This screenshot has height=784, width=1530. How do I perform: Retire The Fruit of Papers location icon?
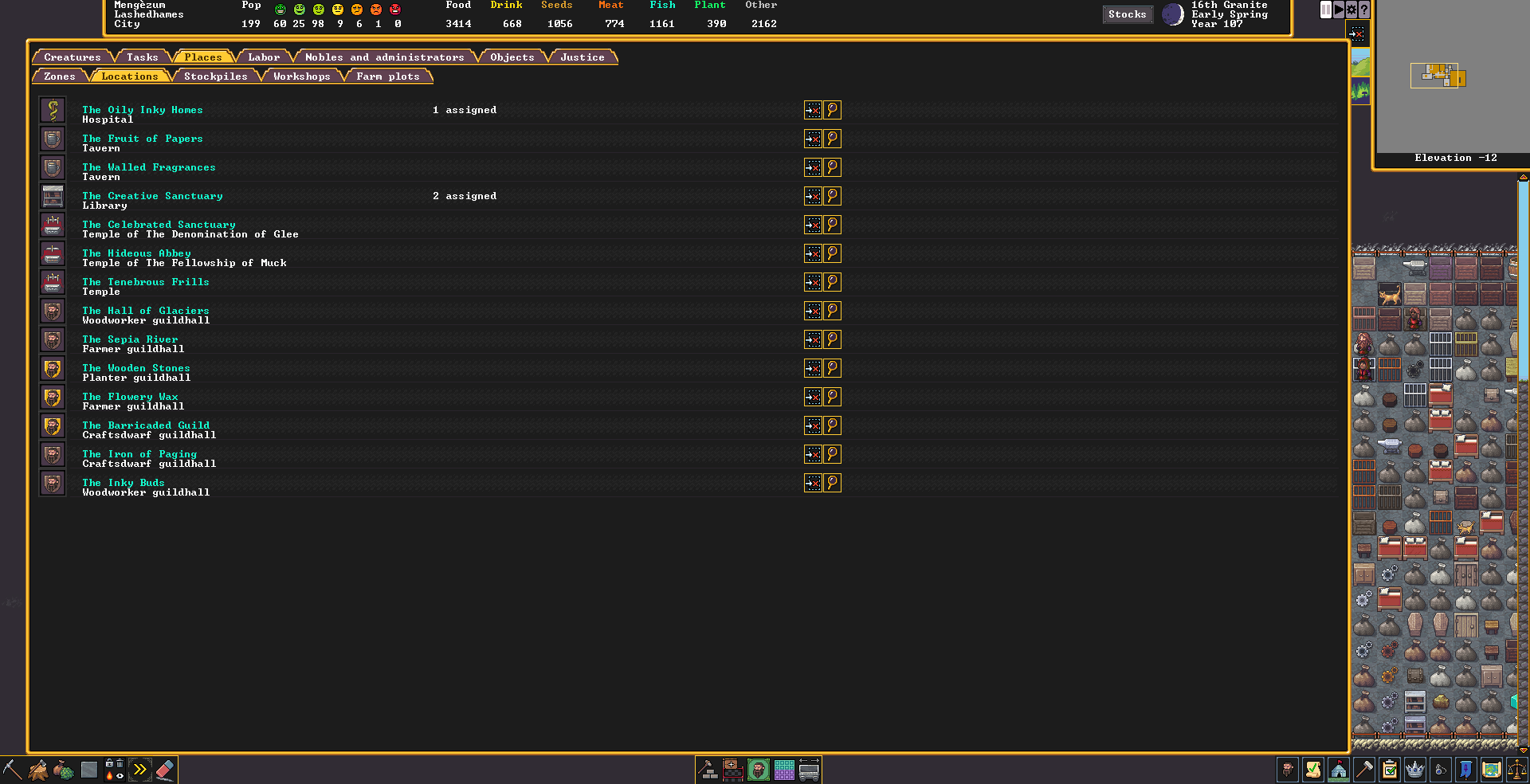click(813, 139)
